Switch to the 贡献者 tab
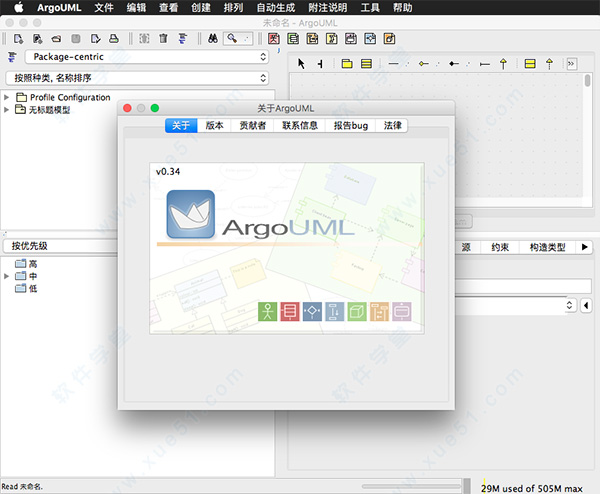This screenshot has width=600, height=494. tap(253, 126)
